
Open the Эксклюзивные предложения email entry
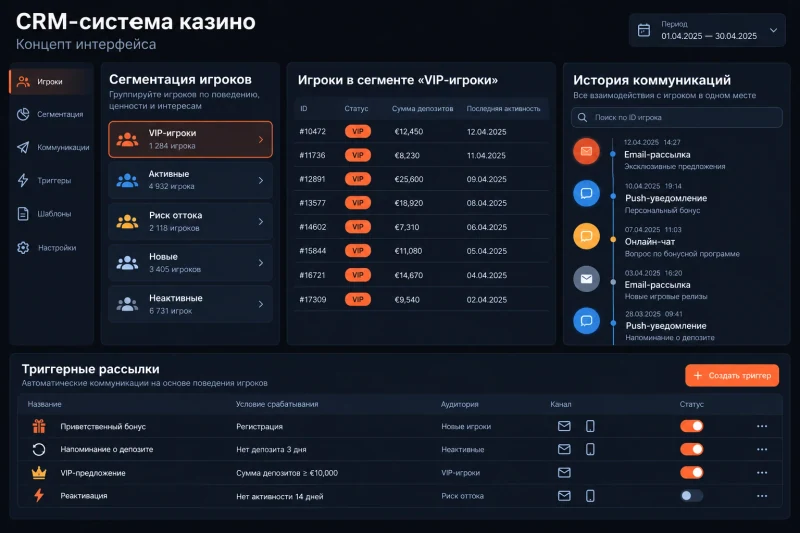[674, 155]
